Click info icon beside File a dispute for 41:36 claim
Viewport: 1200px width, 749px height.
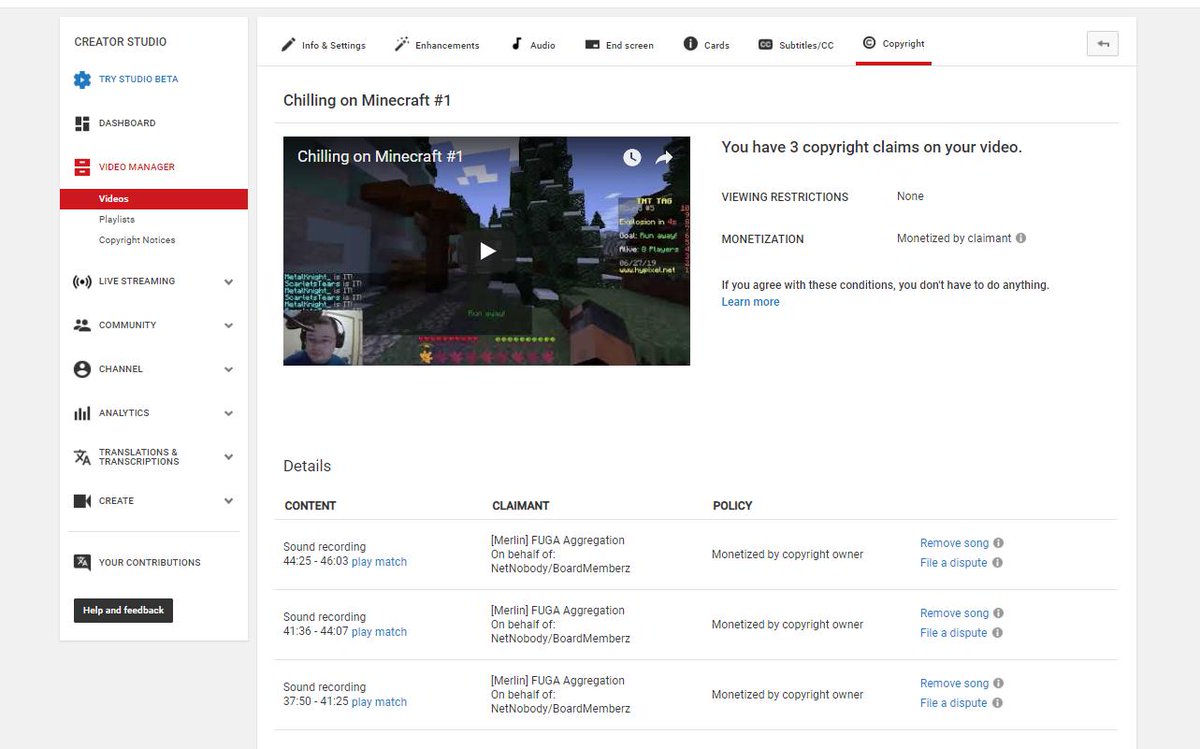998,632
